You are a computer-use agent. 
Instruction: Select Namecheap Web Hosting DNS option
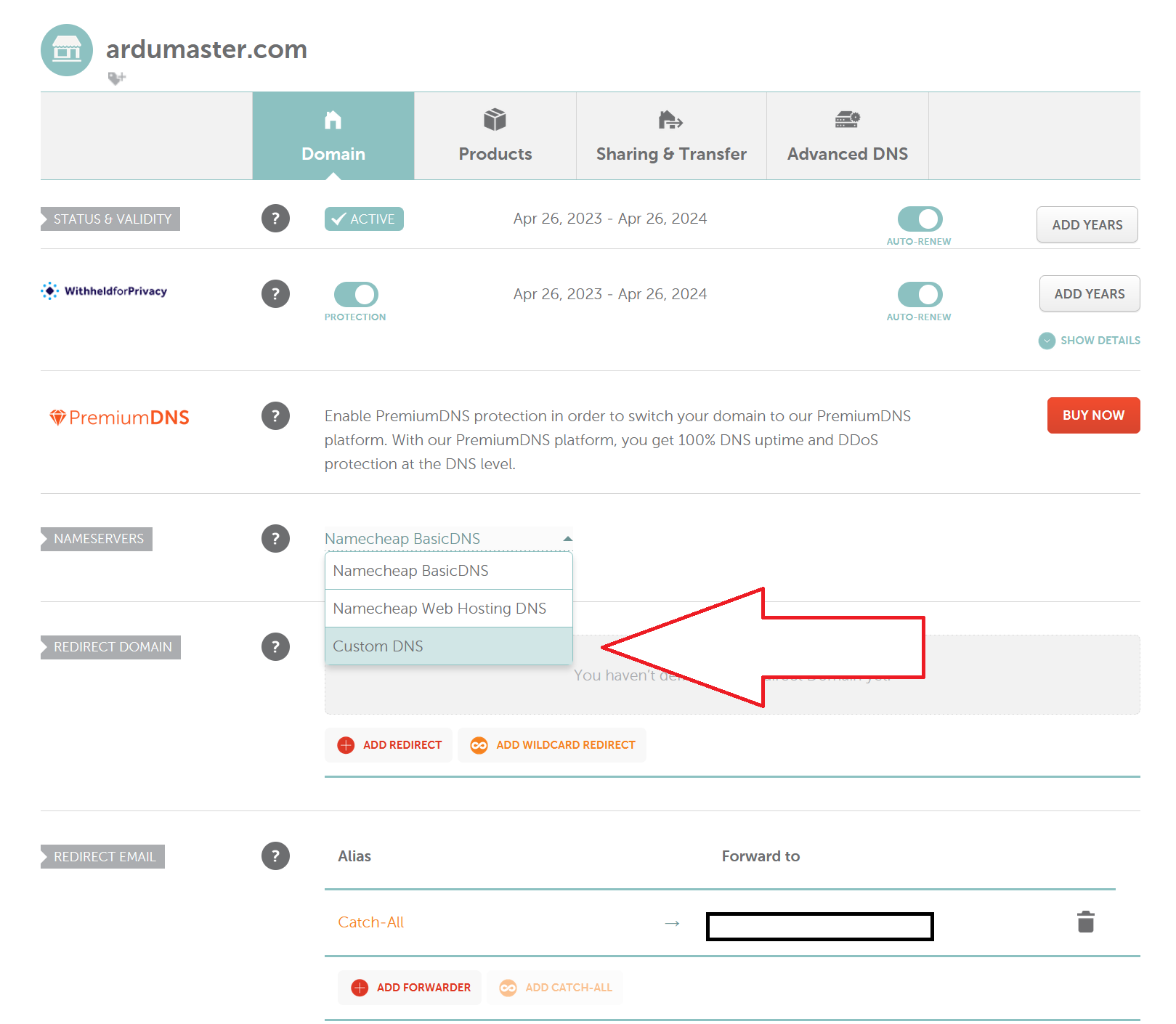click(x=449, y=609)
